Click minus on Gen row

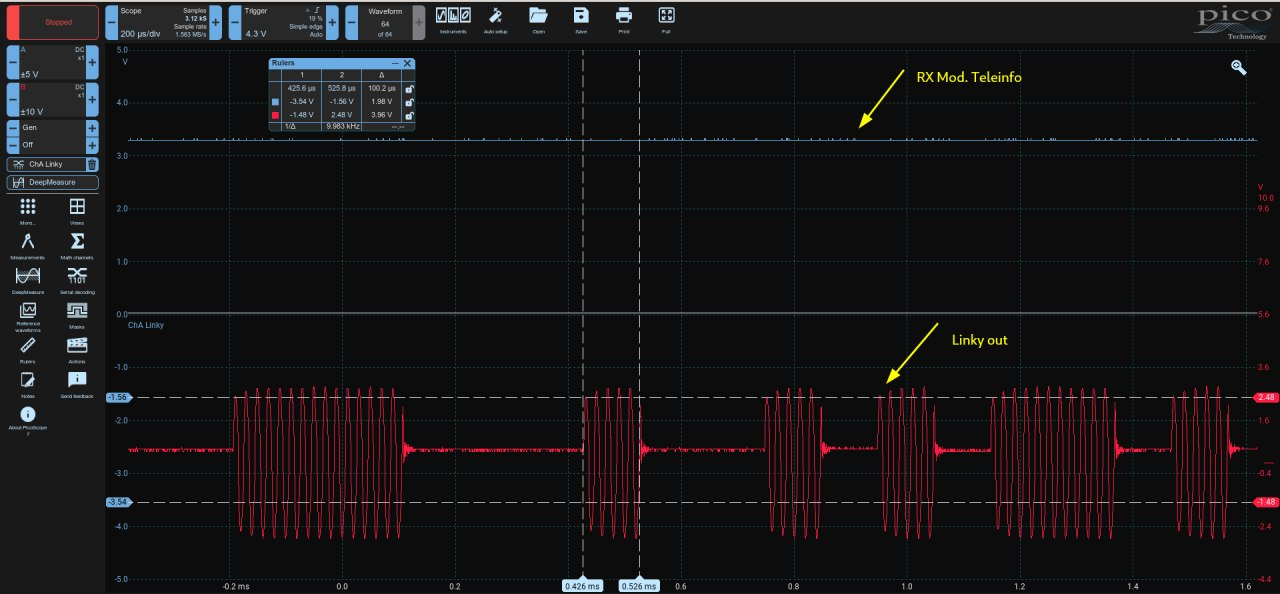point(13,128)
